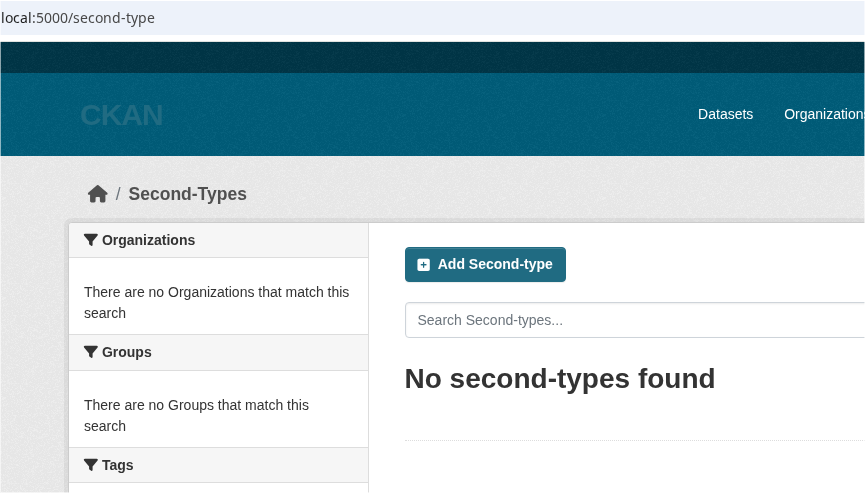Viewport: 865px width, 493px height.
Task: Click the funnel icon beside Groups
Action: (x=91, y=352)
